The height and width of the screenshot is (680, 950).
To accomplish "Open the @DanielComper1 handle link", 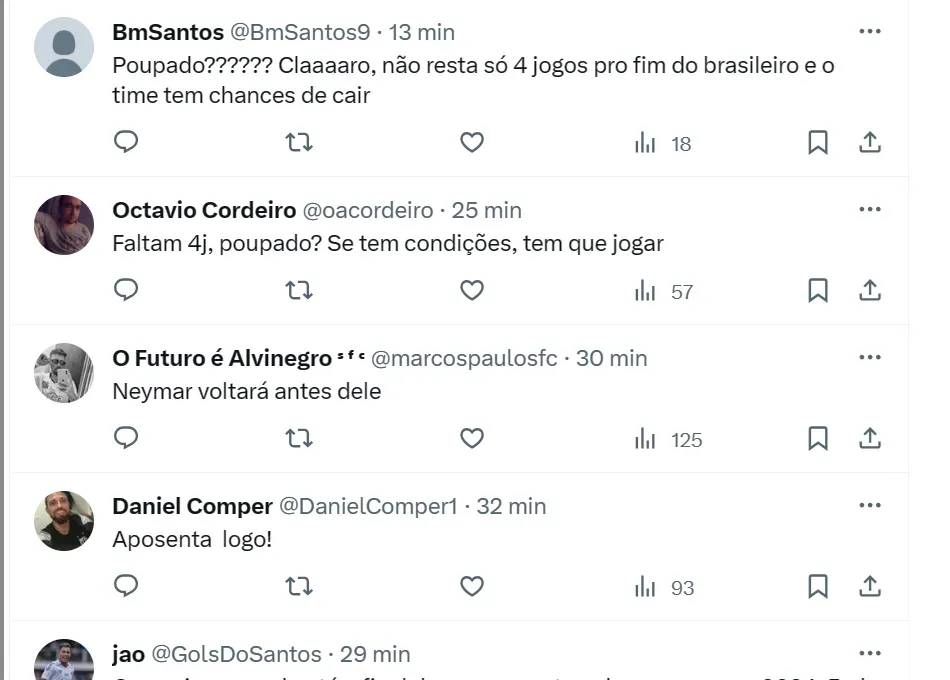I will coord(367,506).
